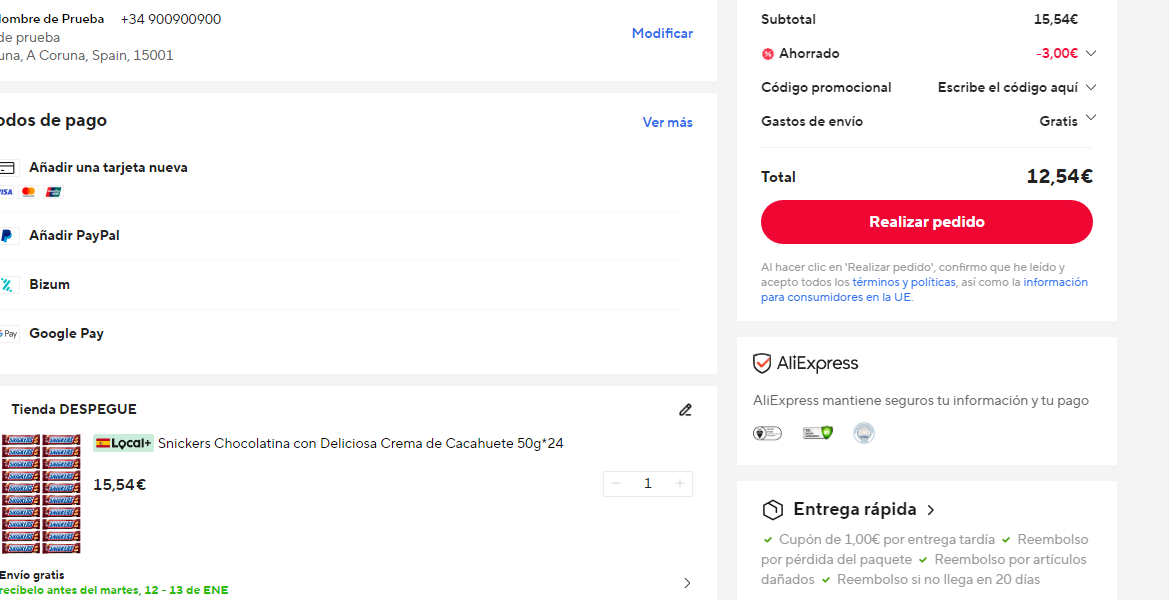Open Ver más payment methods
The width and height of the screenshot is (1169, 600).
click(x=667, y=122)
